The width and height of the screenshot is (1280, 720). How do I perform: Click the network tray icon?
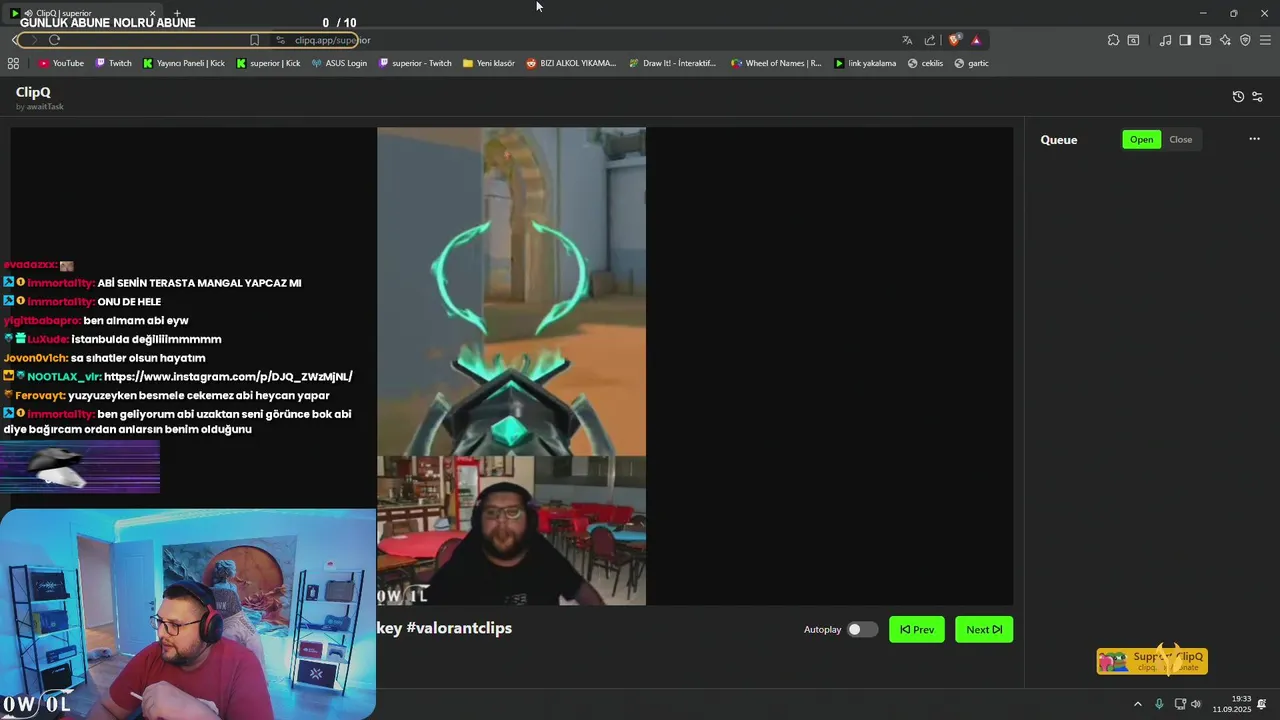pyautogui.click(x=1180, y=704)
